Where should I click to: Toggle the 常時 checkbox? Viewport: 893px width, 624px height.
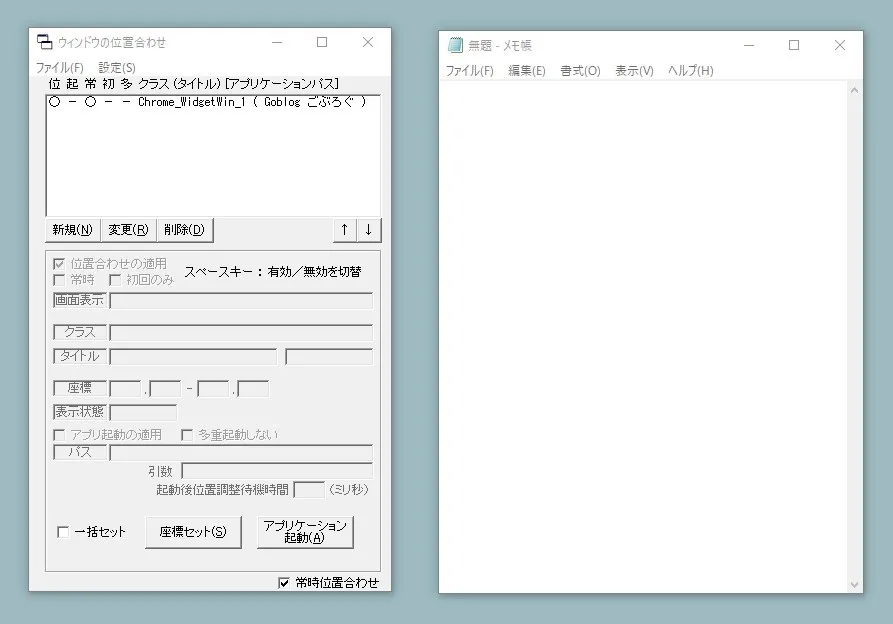(58, 279)
